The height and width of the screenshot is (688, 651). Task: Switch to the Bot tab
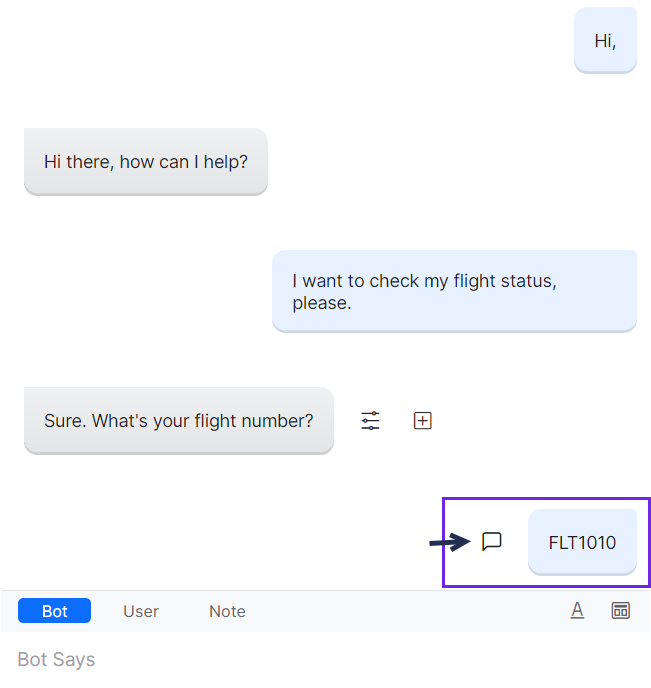[x=55, y=611]
